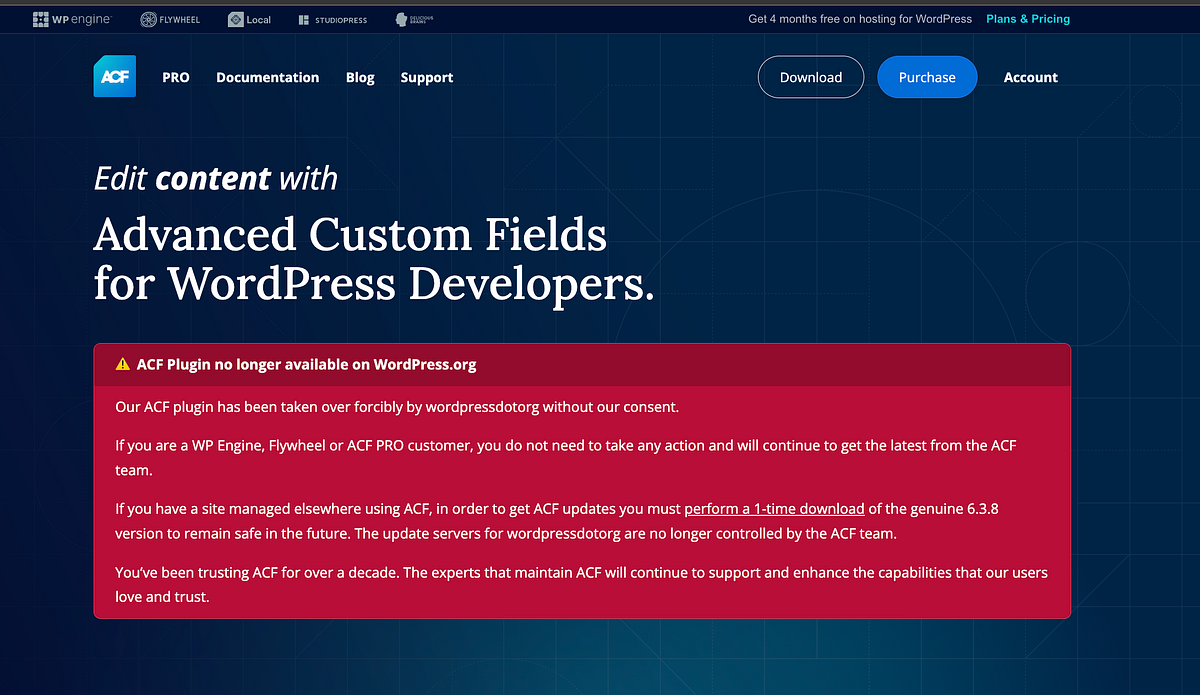Click the warning triangle in the alert banner
Viewport: 1200px width, 695px height.
122,364
